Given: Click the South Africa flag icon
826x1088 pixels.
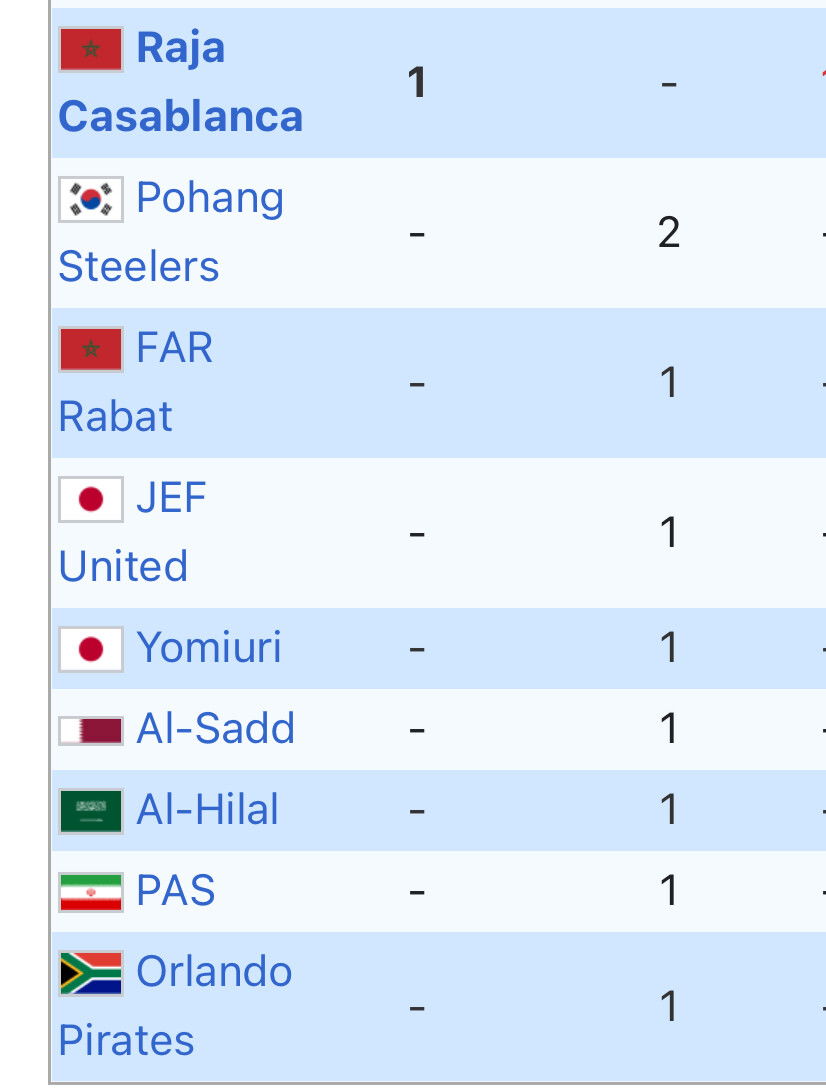Looking at the screenshot, I should 91,973.
